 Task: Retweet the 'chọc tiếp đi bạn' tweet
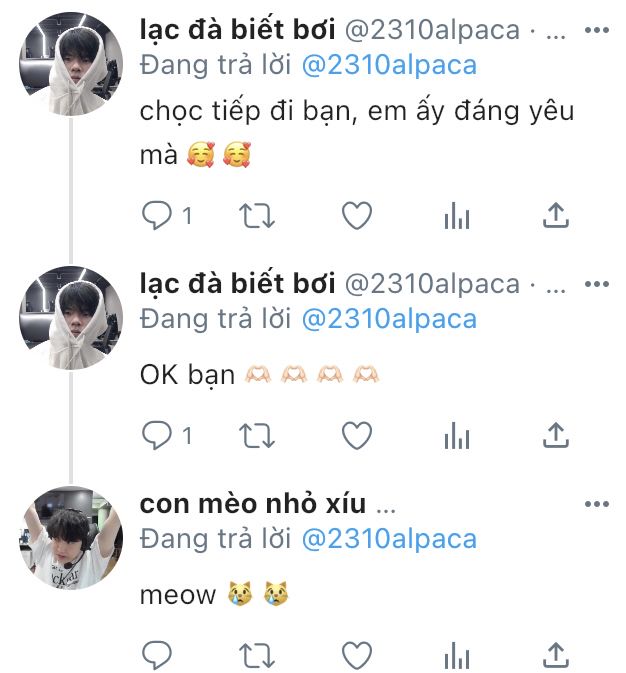[x=257, y=215]
